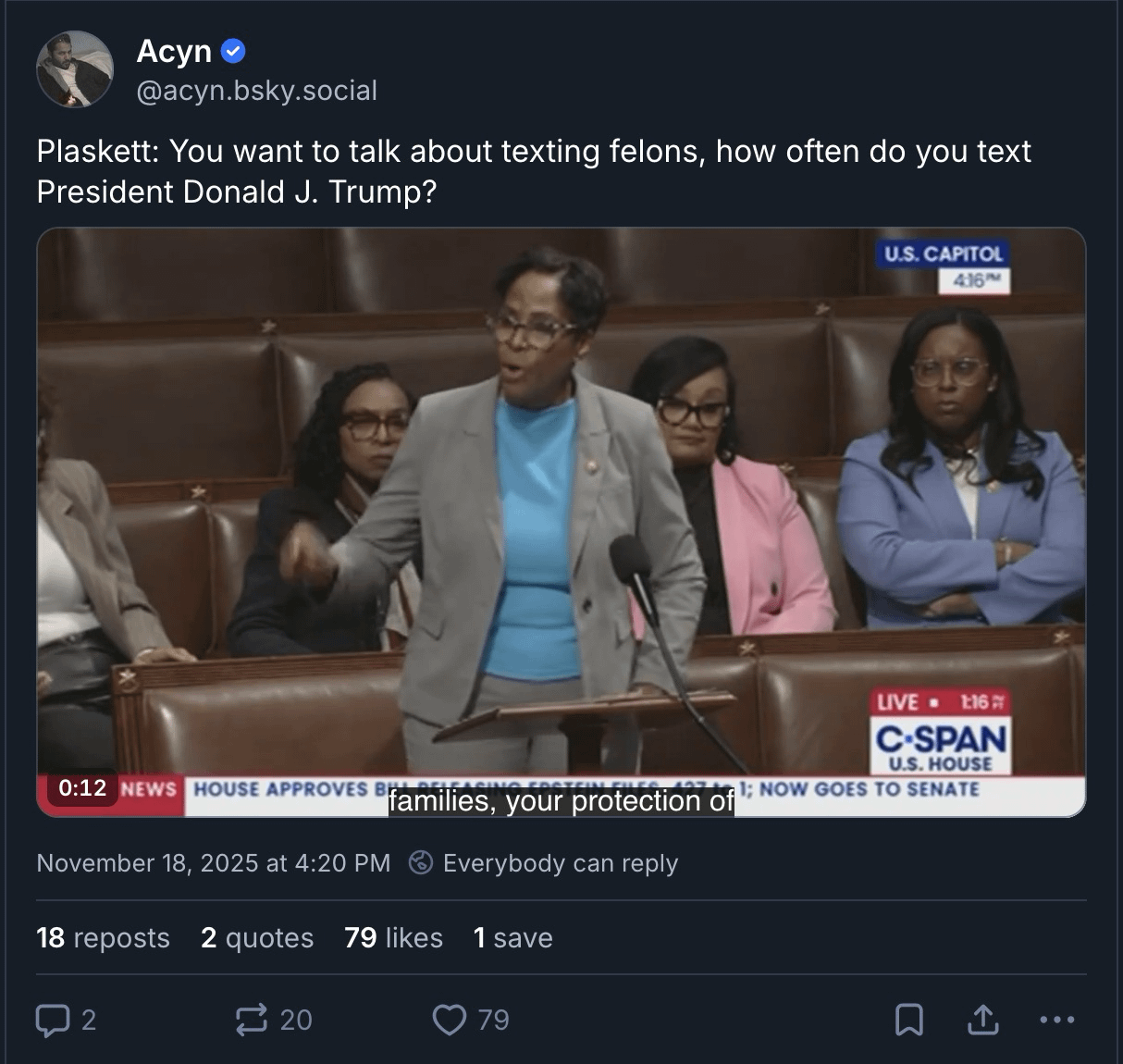Image resolution: width=1123 pixels, height=1064 pixels.
Task: Click the 1 save count
Action: point(513,937)
